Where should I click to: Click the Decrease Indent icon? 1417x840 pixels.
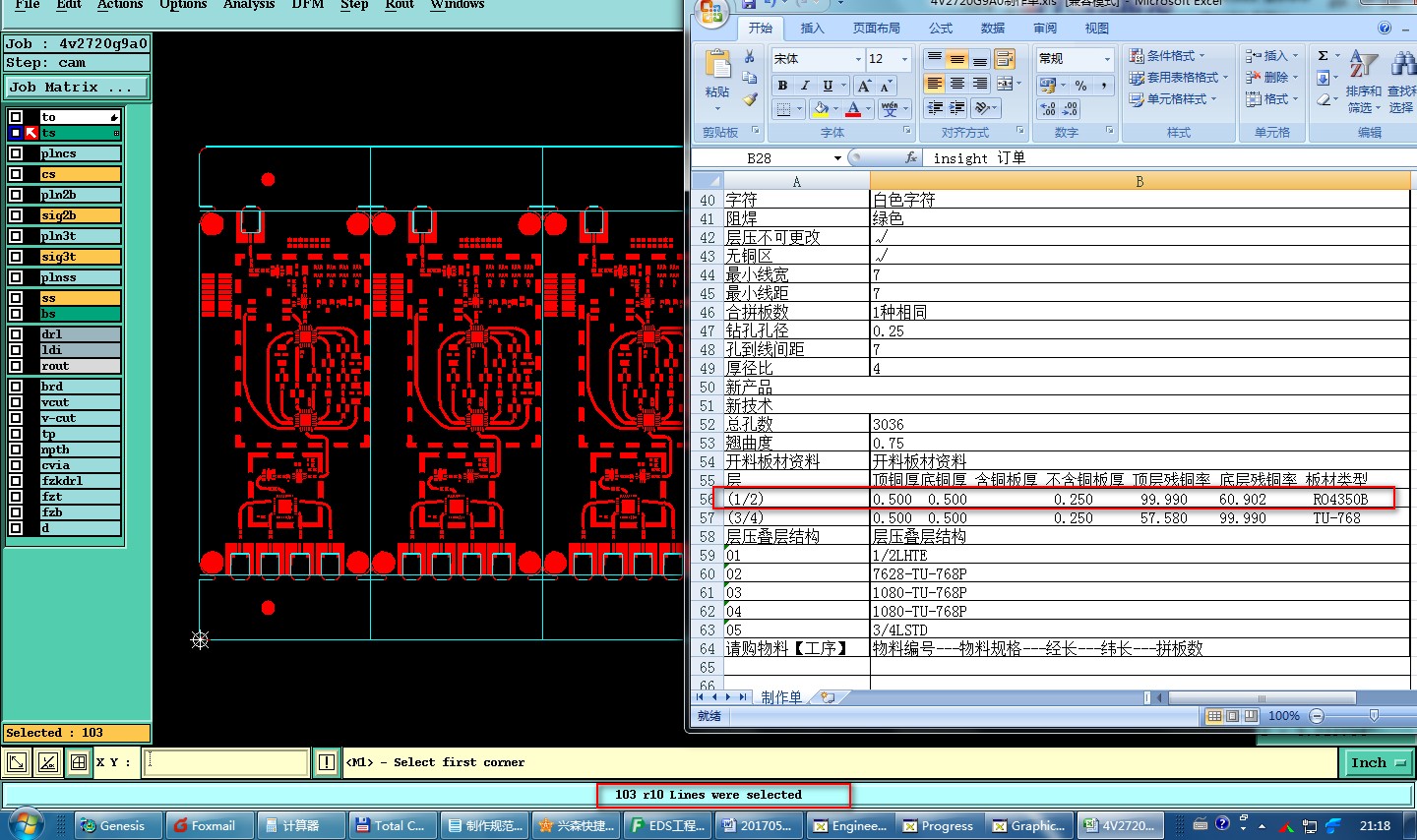click(935, 108)
